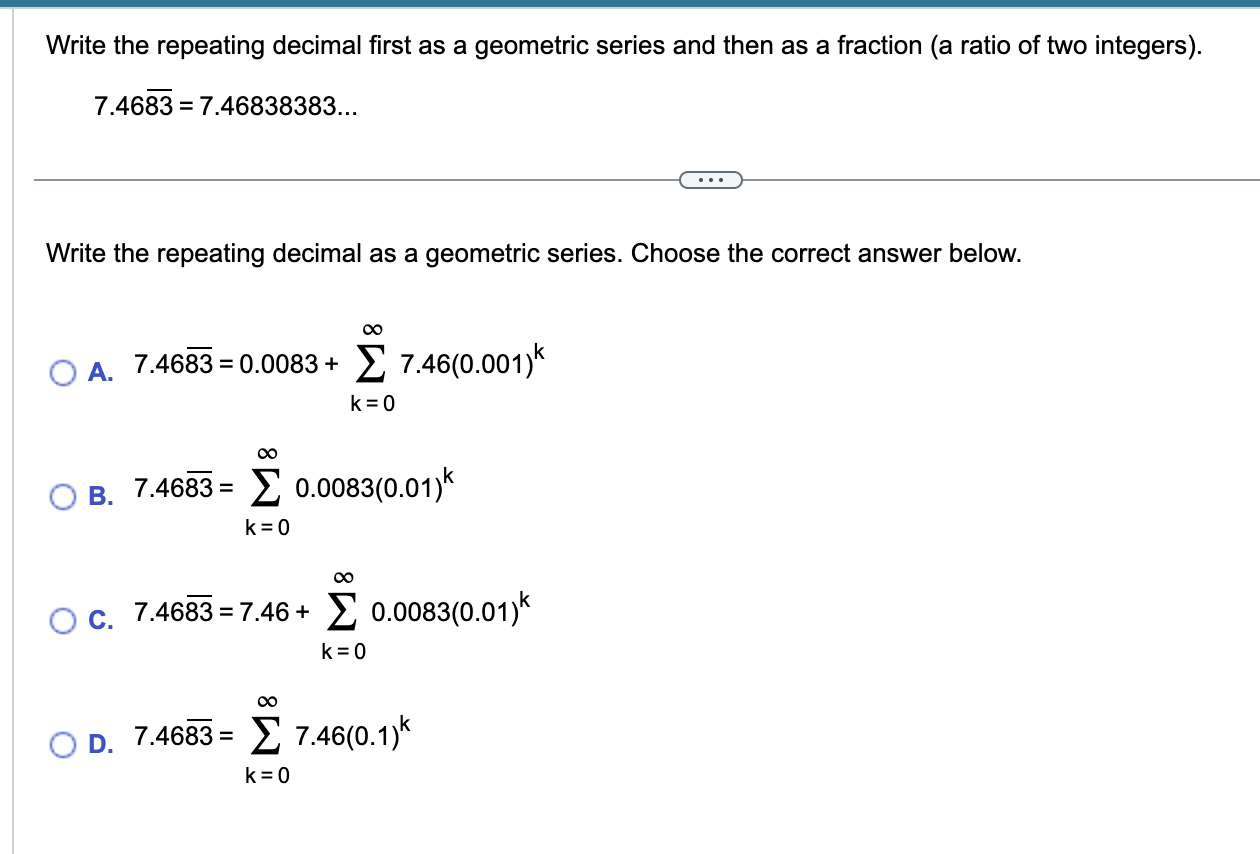Click the answer label B
The image size is (1260, 854).
(x=99, y=495)
